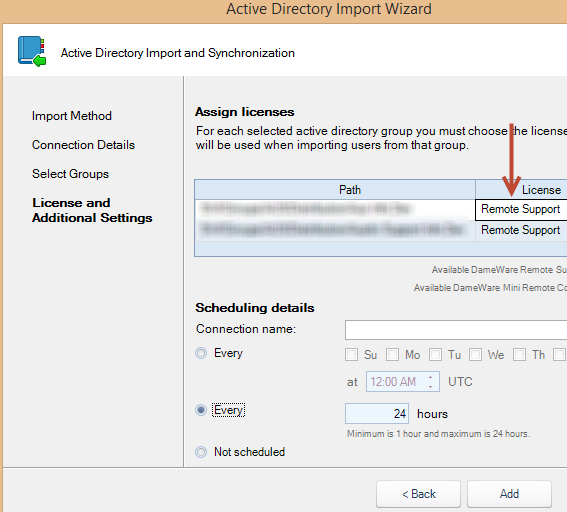Tick the Th day checkbox
The height and width of the screenshot is (512, 567).
click(519, 355)
